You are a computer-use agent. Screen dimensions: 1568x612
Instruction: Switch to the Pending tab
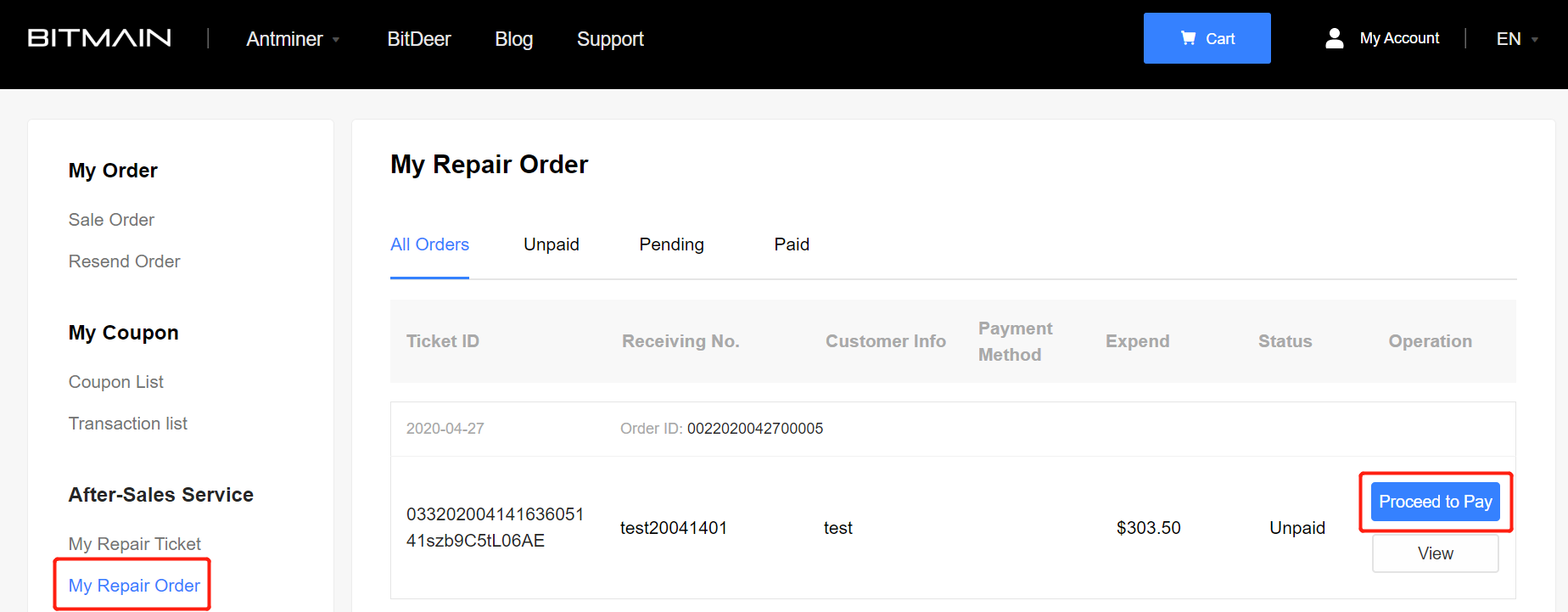pos(671,244)
